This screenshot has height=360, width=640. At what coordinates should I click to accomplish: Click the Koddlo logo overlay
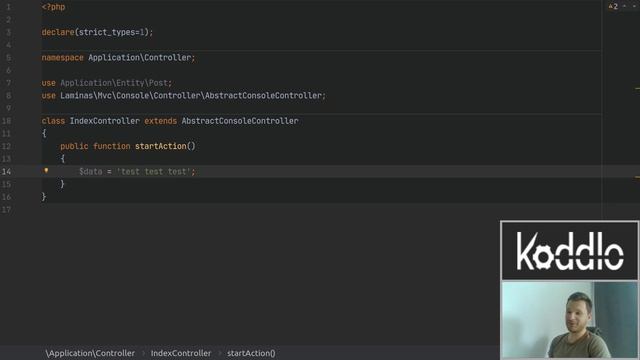point(569,251)
